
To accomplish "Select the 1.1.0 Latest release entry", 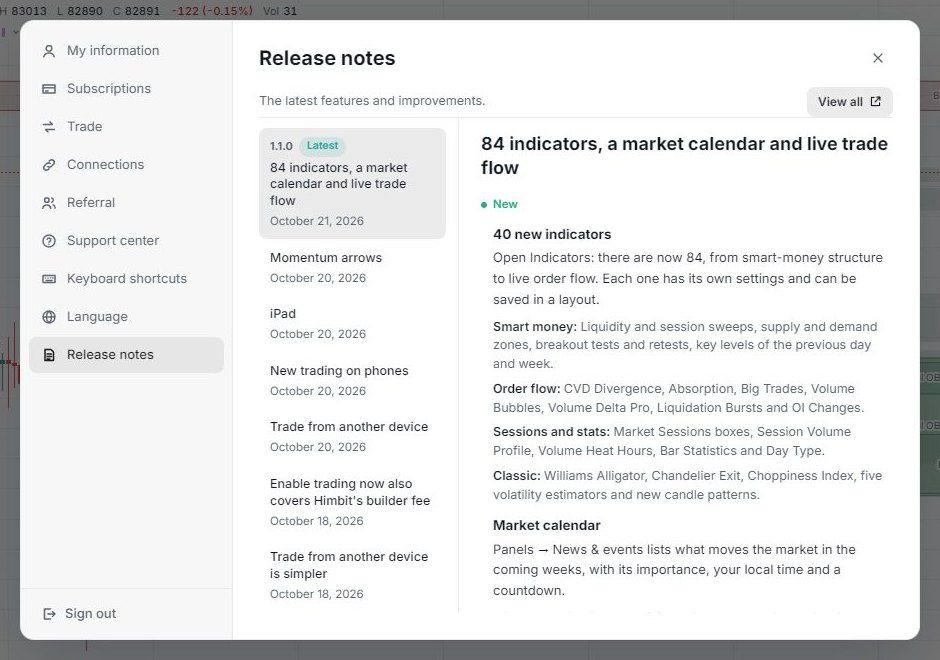I will [x=352, y=183].
